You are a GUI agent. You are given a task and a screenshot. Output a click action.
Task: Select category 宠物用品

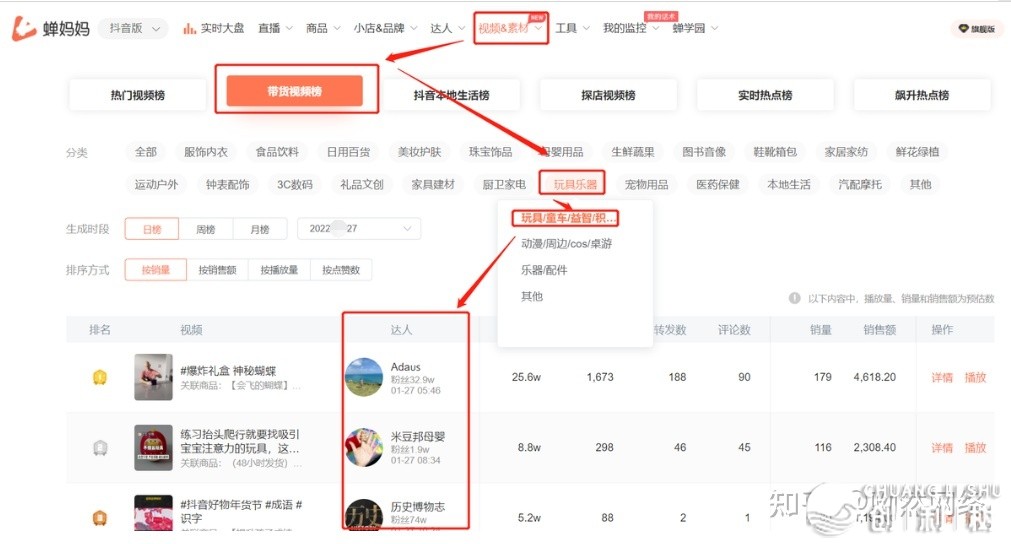click(647, 184)
